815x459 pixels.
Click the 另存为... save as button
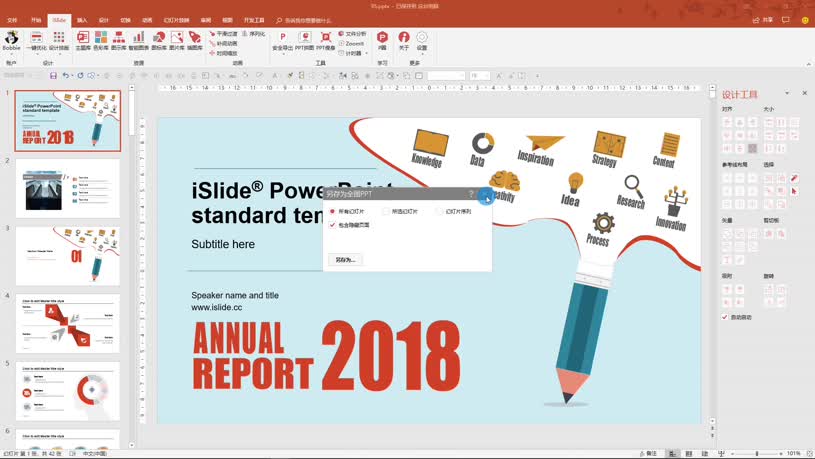345,259
